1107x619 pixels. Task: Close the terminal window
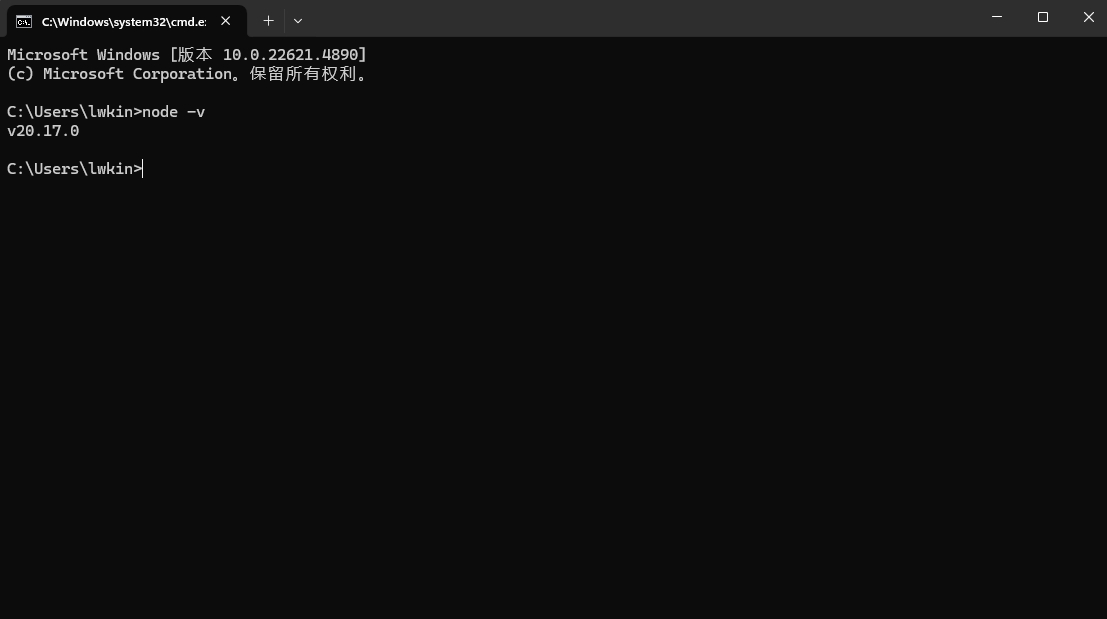(x=1089, y=17)
